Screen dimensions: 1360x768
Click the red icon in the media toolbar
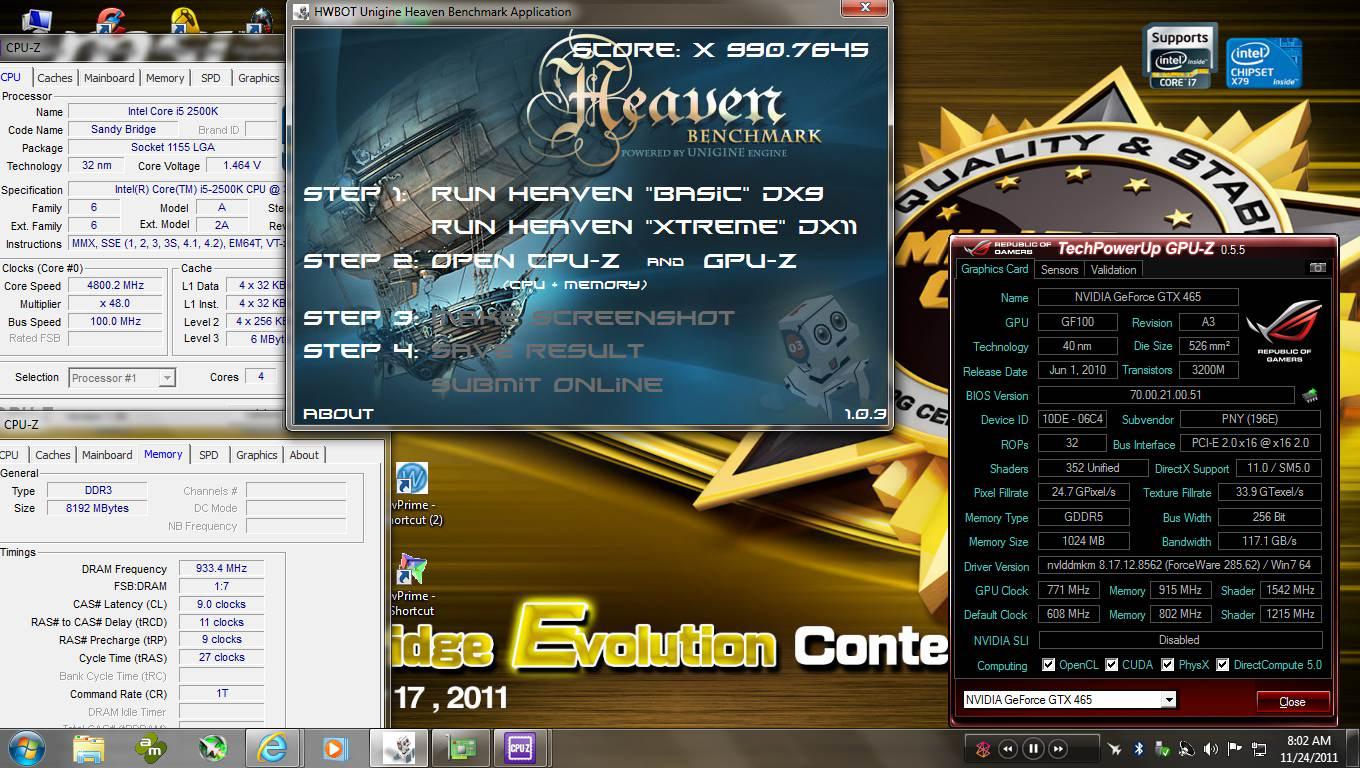tap(983, 748)
